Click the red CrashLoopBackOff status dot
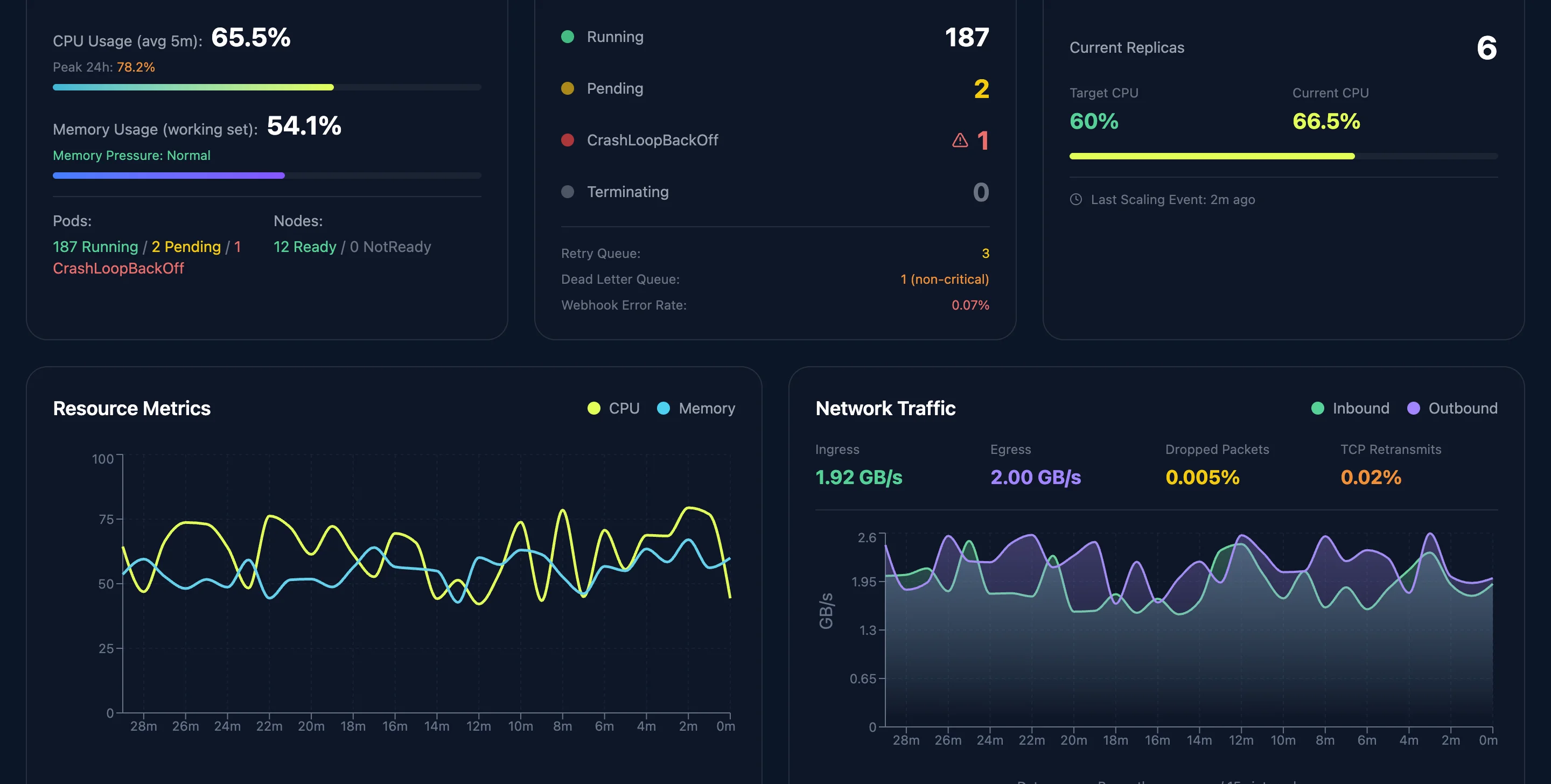This screenshot has height=784, width=1551. point(567,139)
